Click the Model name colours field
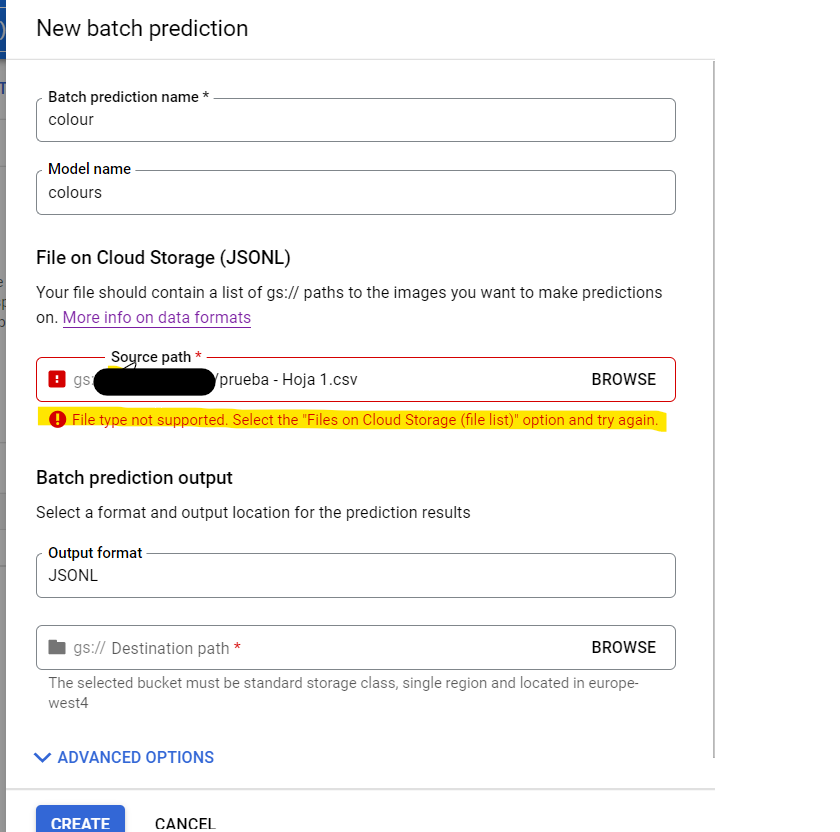 [355, 192]
